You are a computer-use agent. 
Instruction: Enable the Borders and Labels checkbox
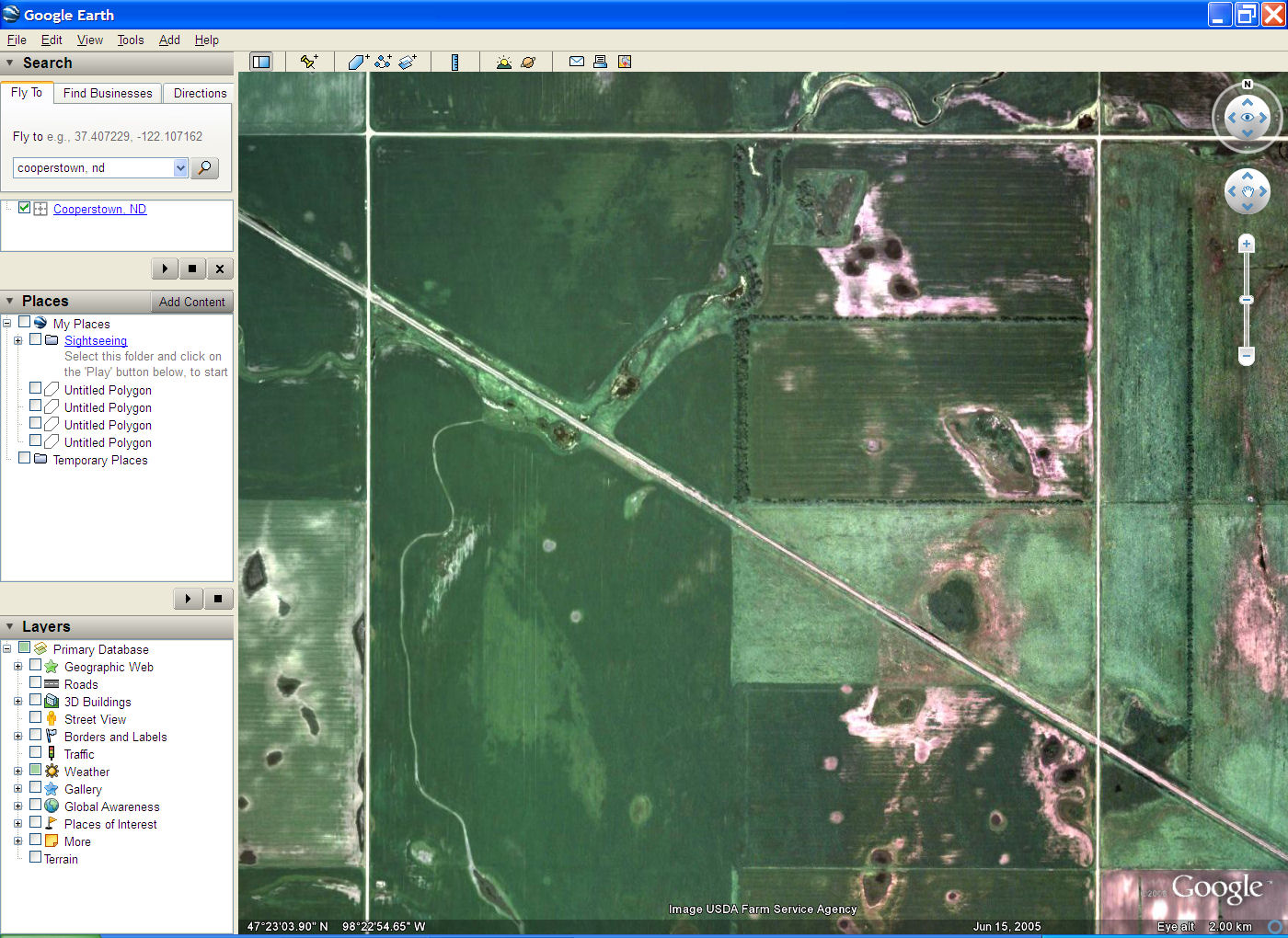35,735
